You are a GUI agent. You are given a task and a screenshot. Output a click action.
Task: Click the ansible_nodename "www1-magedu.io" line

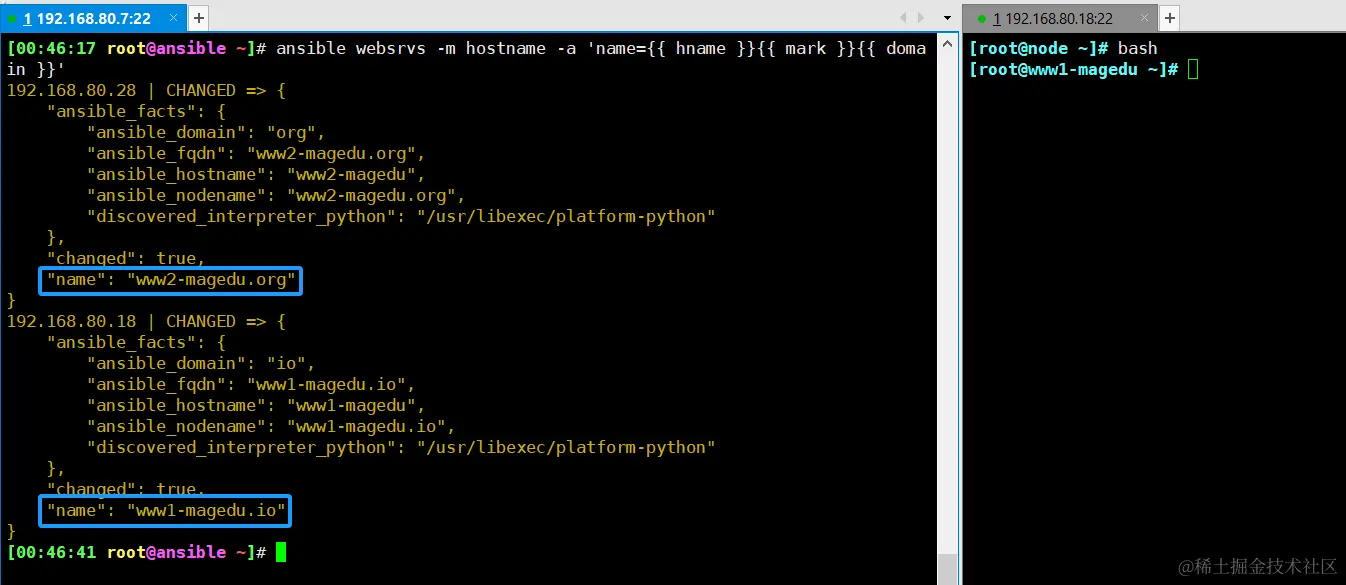(271, 426)
